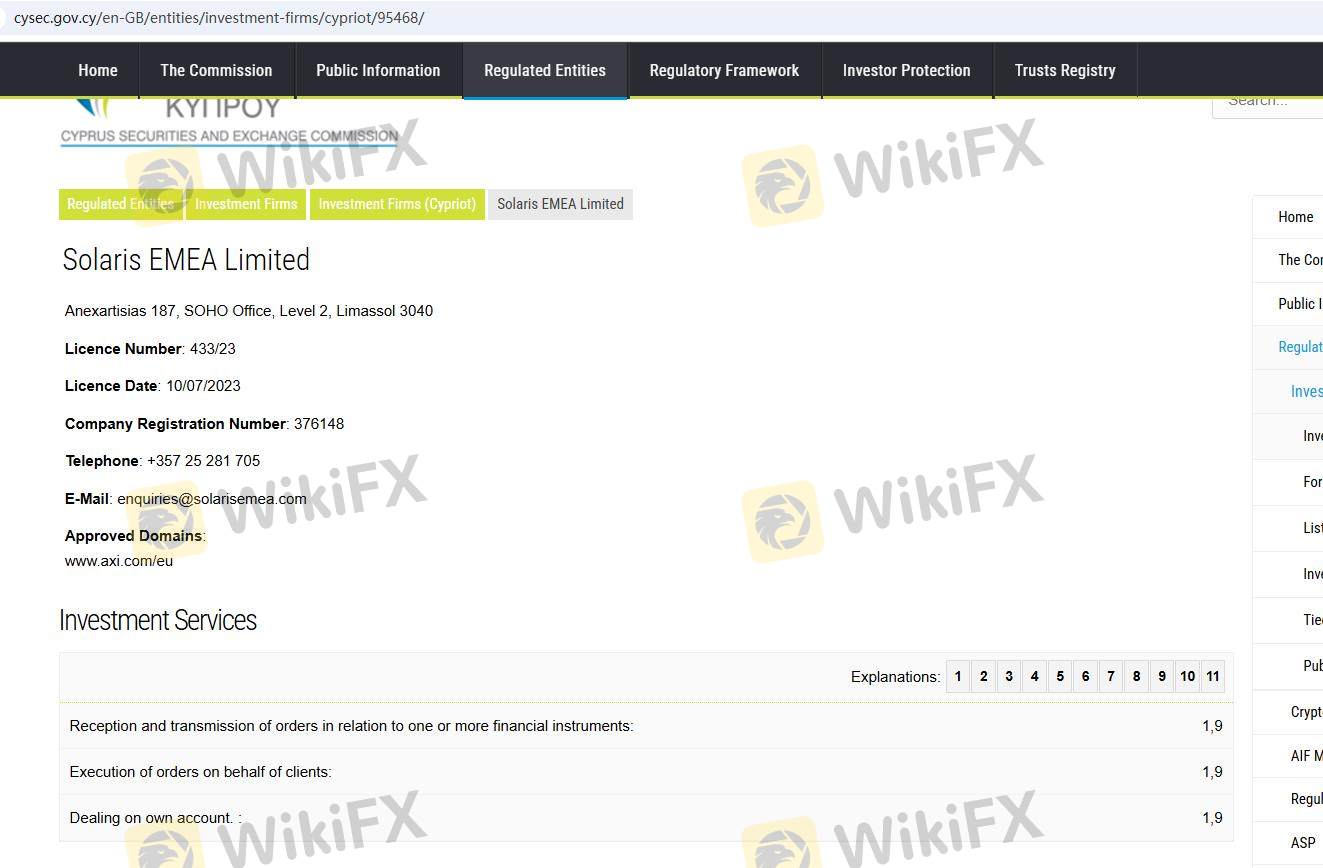The height and width of the screenshot is (868, 1323).
Task: Open the Investor Protection menu
Action: coord(906,70)
